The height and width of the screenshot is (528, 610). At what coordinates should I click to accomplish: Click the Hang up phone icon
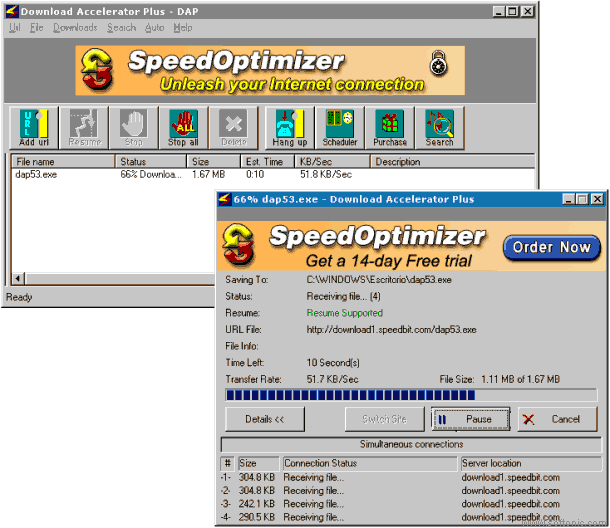[x=290, y=128]
